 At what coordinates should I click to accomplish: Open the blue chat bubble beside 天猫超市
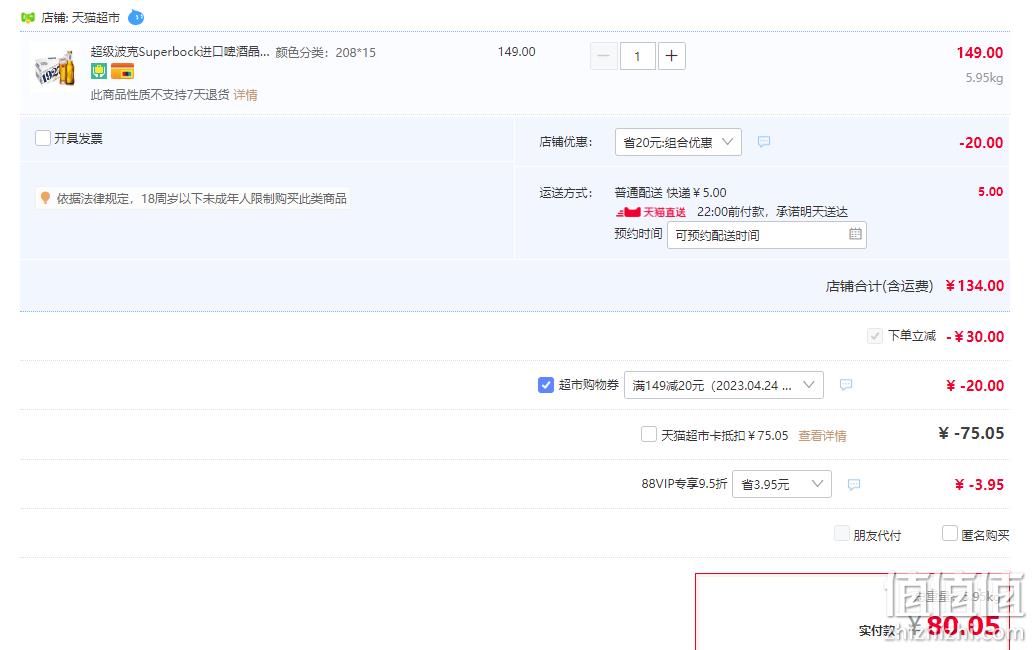coord(136,17)
